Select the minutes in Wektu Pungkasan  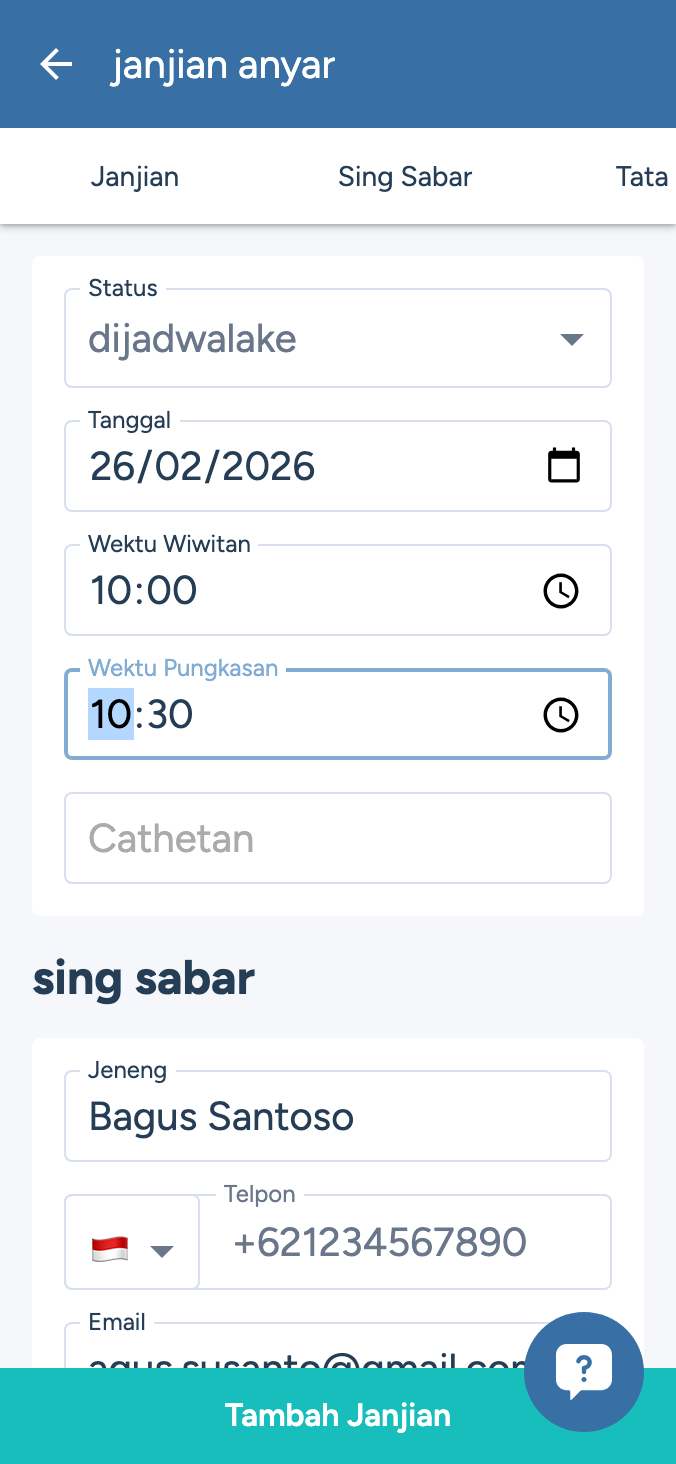(x=168, y=715)
